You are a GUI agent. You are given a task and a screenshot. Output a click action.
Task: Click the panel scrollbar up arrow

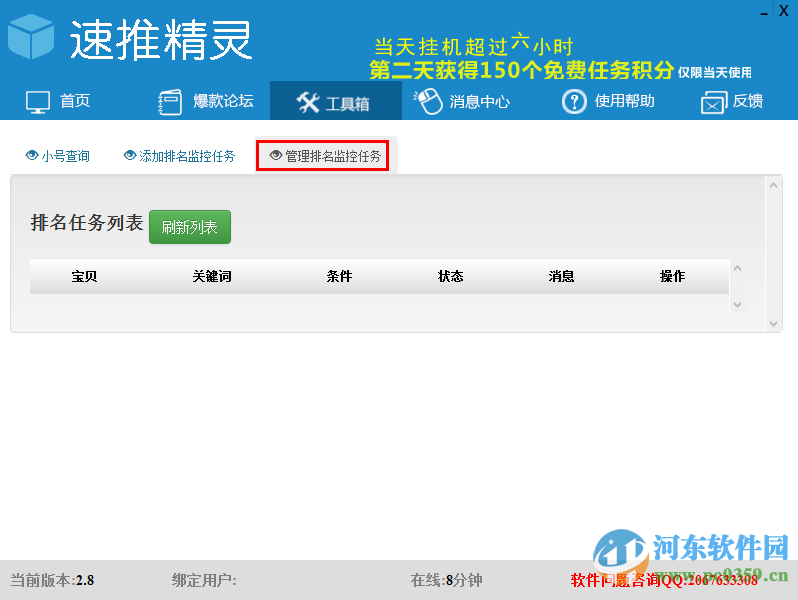click(774, 185)
